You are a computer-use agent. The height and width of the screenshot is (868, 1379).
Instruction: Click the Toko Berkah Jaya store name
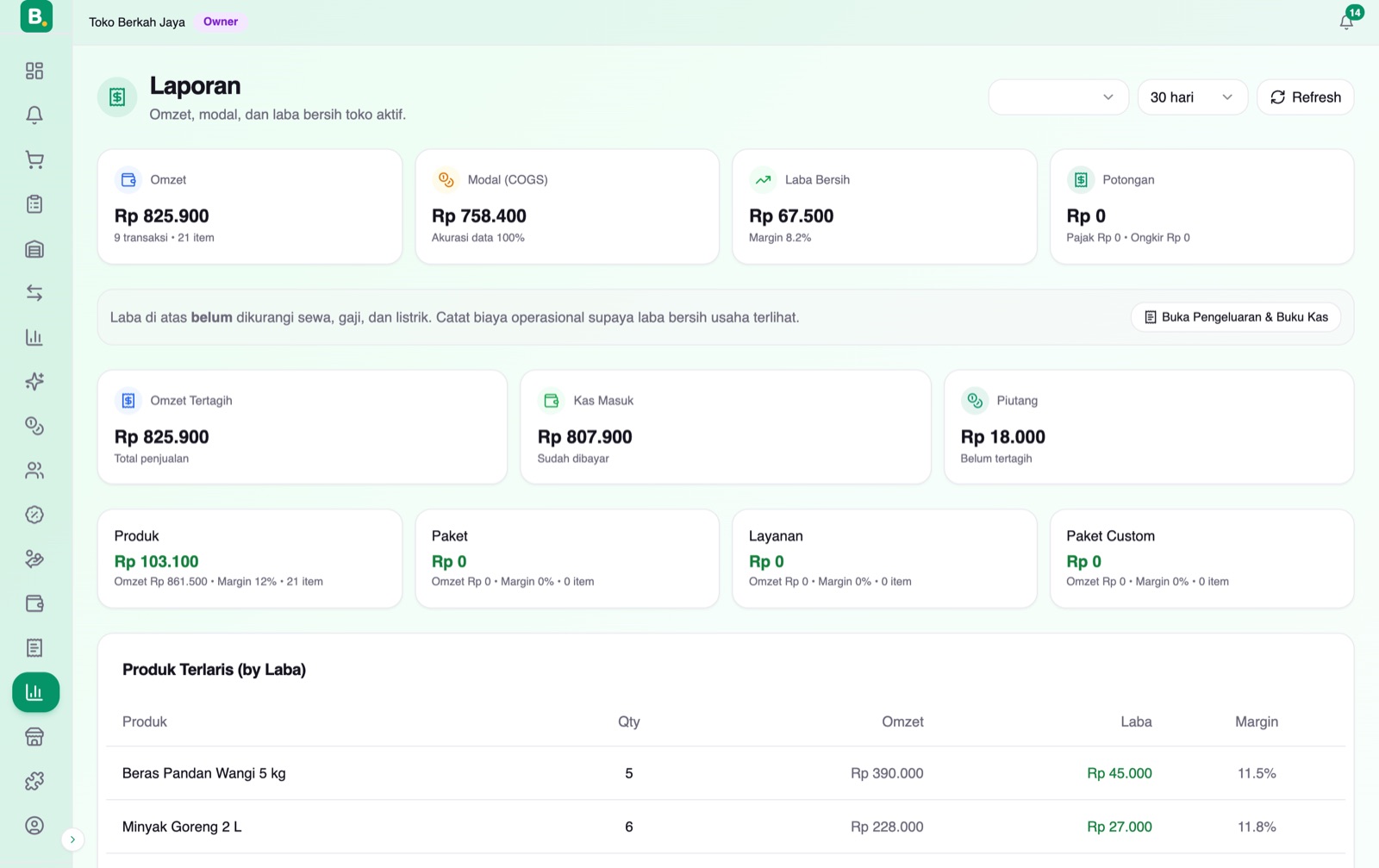point(137,22)
